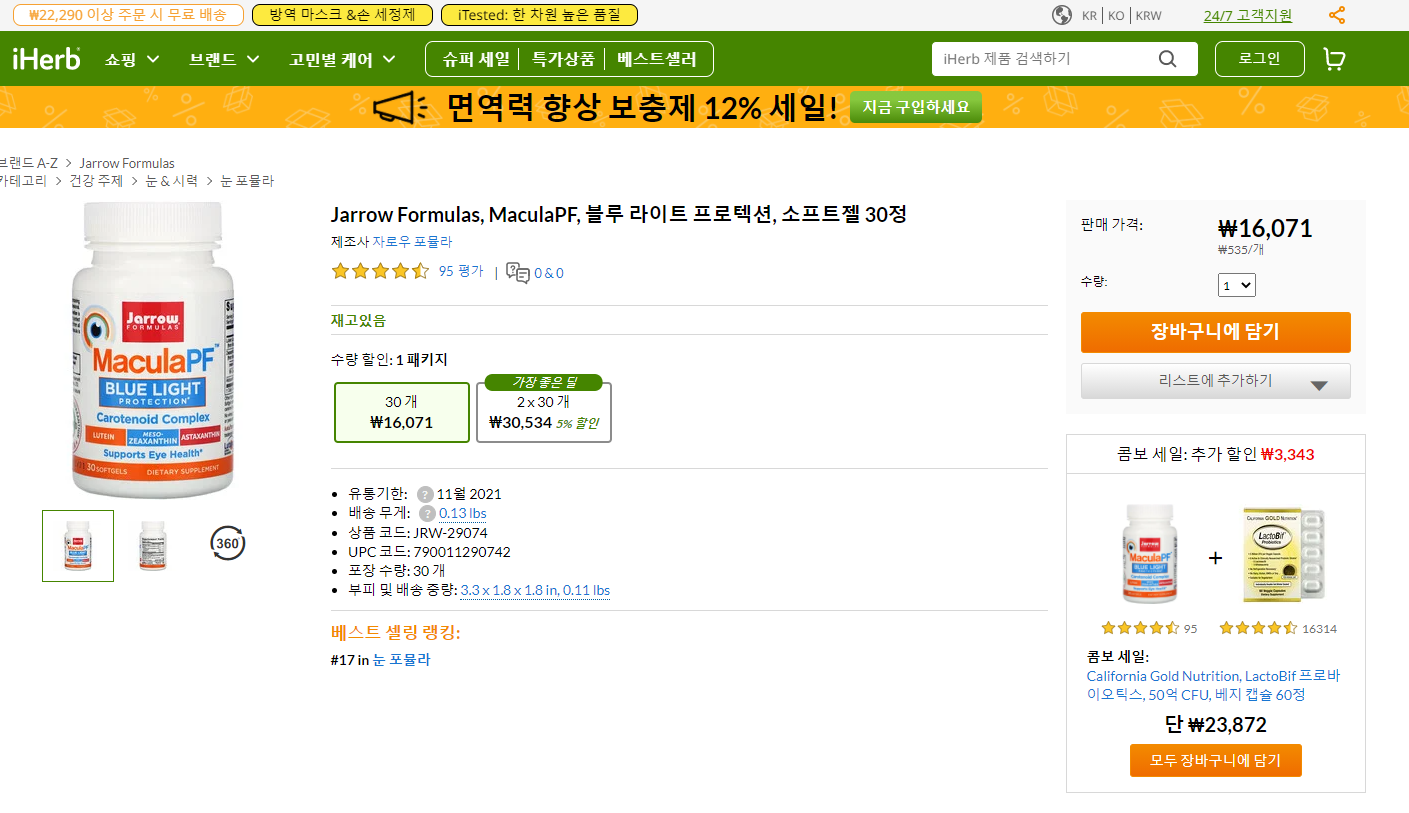Click the 지금 구입하세요 button

pyautogui.click(x=916, y=107)
